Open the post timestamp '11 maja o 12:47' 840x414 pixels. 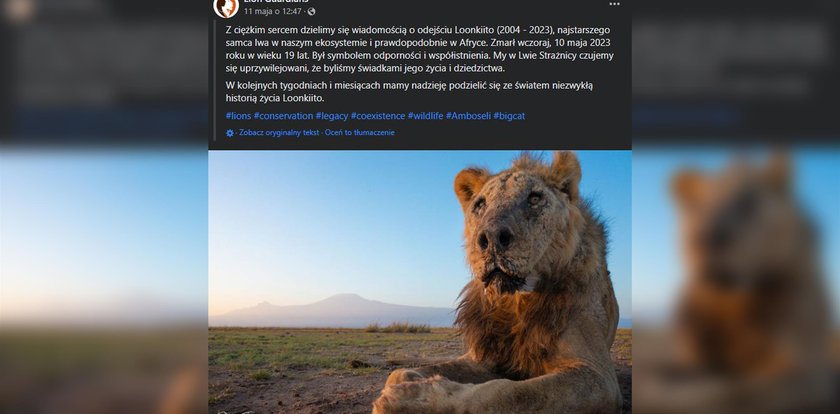(274, 11)
